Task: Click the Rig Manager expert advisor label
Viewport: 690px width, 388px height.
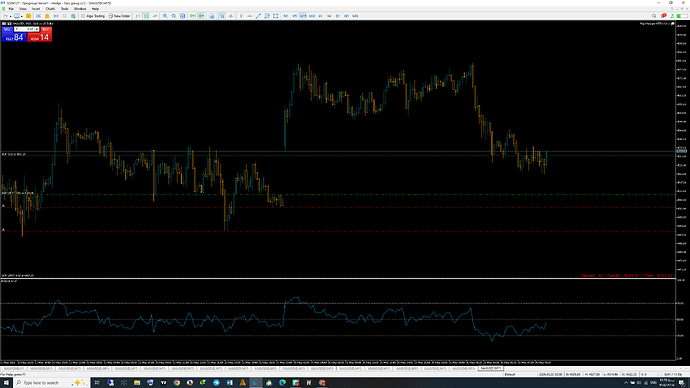Action: click(655, 23)
